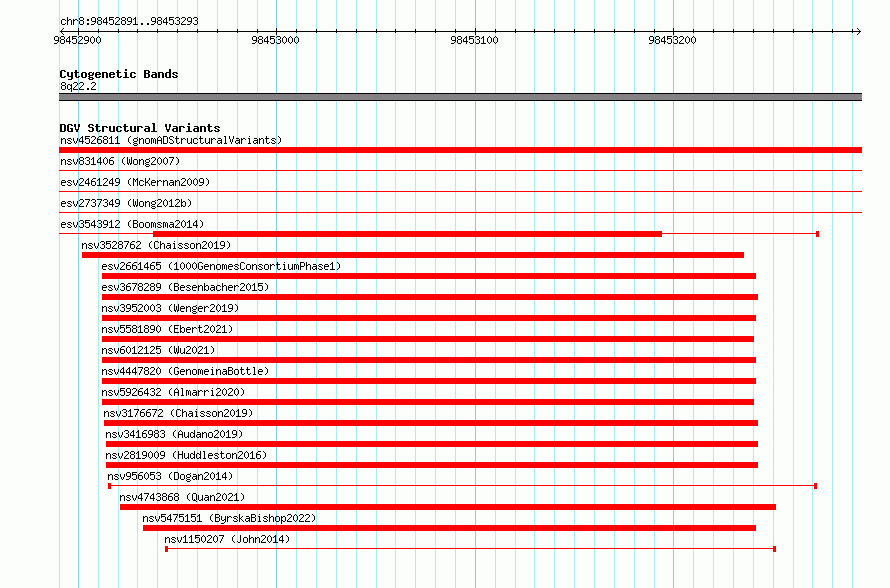The width and height of the screenshot is (890, 588).
Task: Click the 98453000 ruler tick label
Action: [x=275, y=40]
